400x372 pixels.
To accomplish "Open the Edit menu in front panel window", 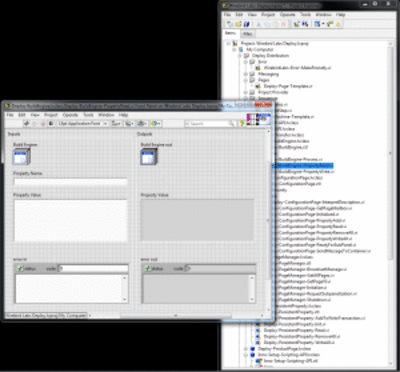I will 22,115.
